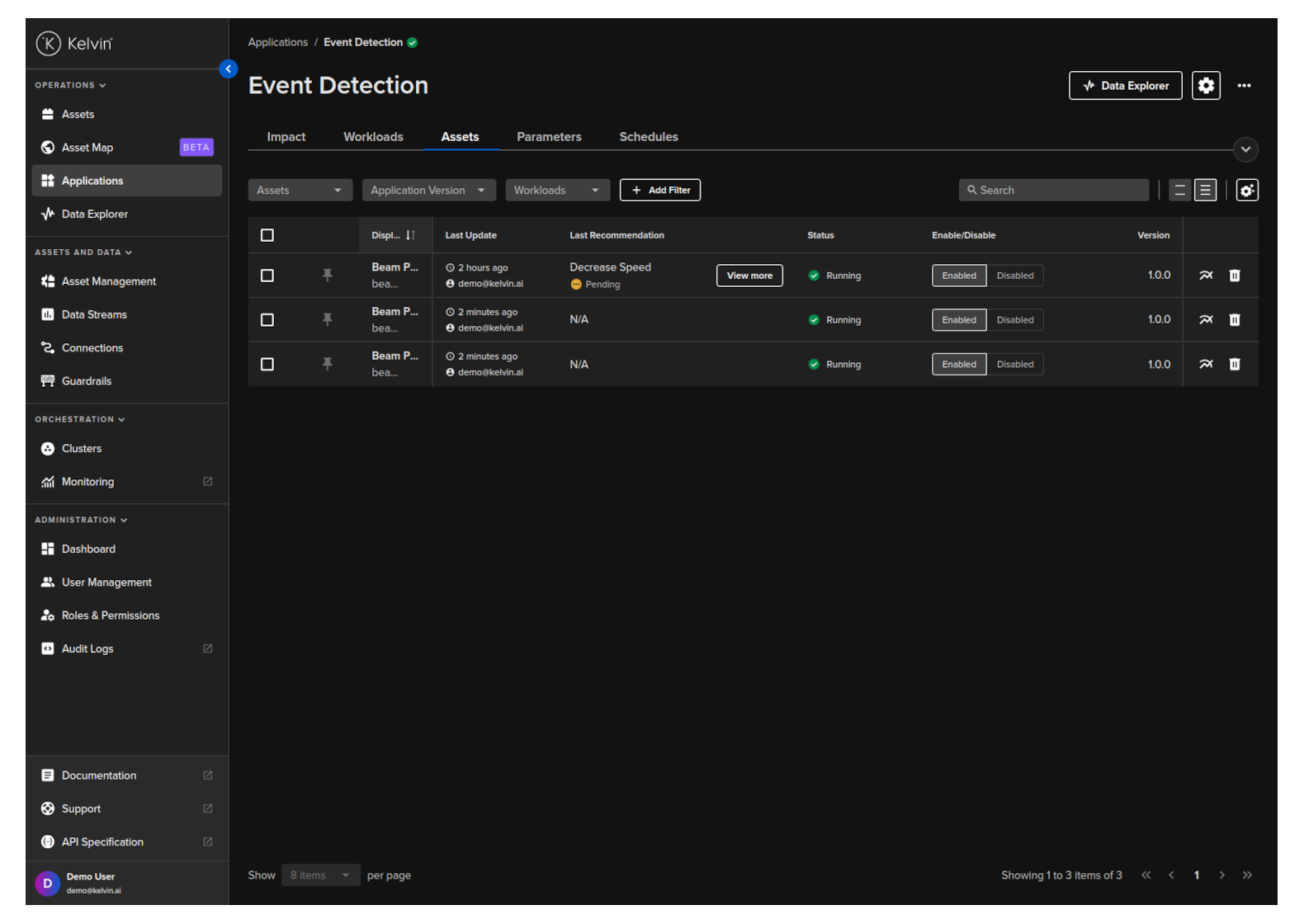Open the chart icon for third asset row
Viewport: 1304px width, 924px height.
[x=1206, y=365]
